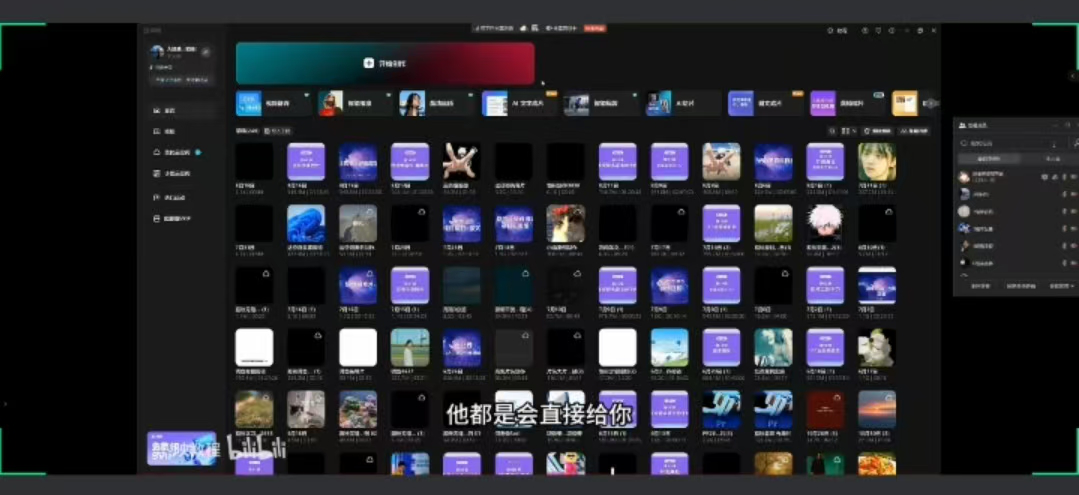Click the 开始创作 start creating banner
The width and height of the screenshot is (1079, 495).
point(385,63)
